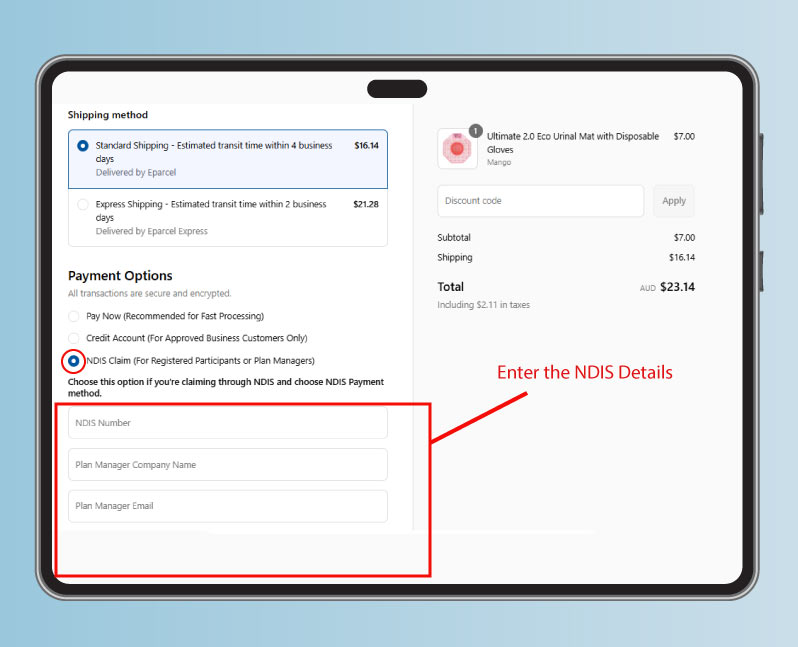Click 'Delivered by Eparcel Express' text

coord(152,231)
